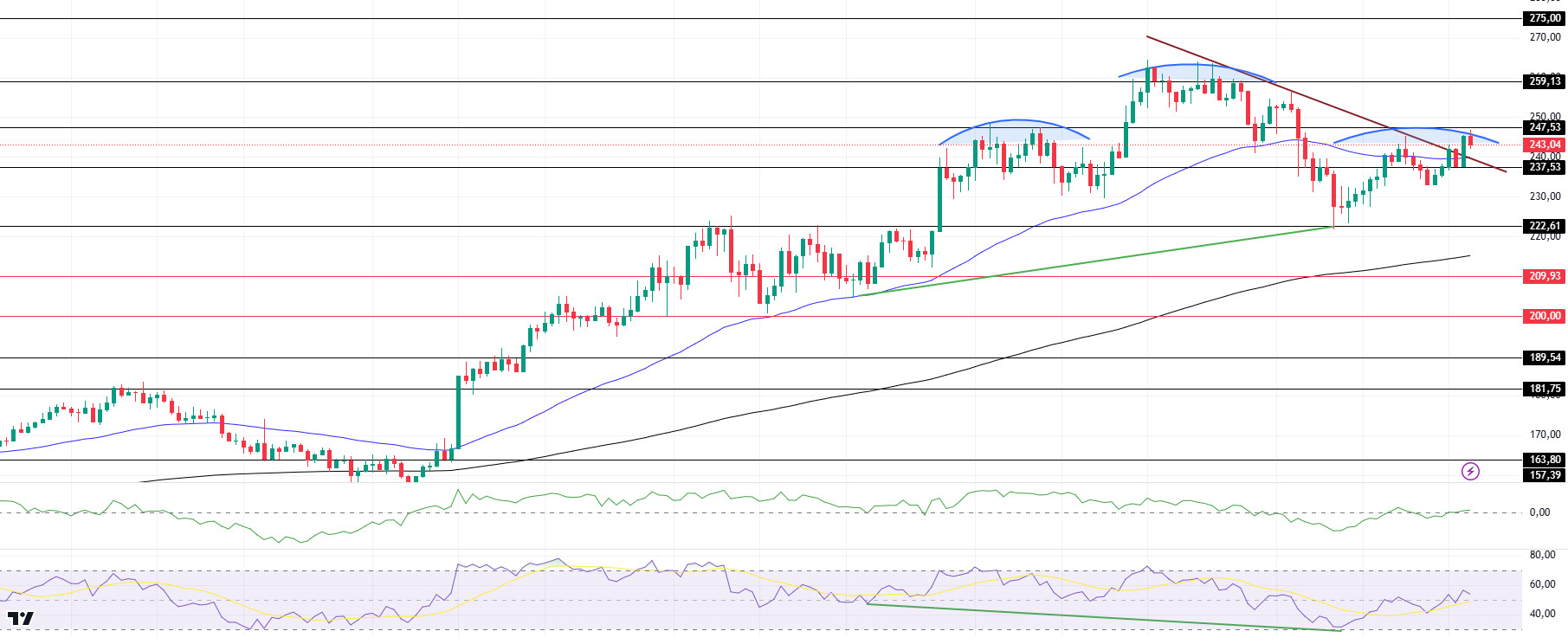Viewport: 1568px width, 644px height.
Task: Click the 0,00 oscillator axis value
Action: click(x=1539, y=512)
